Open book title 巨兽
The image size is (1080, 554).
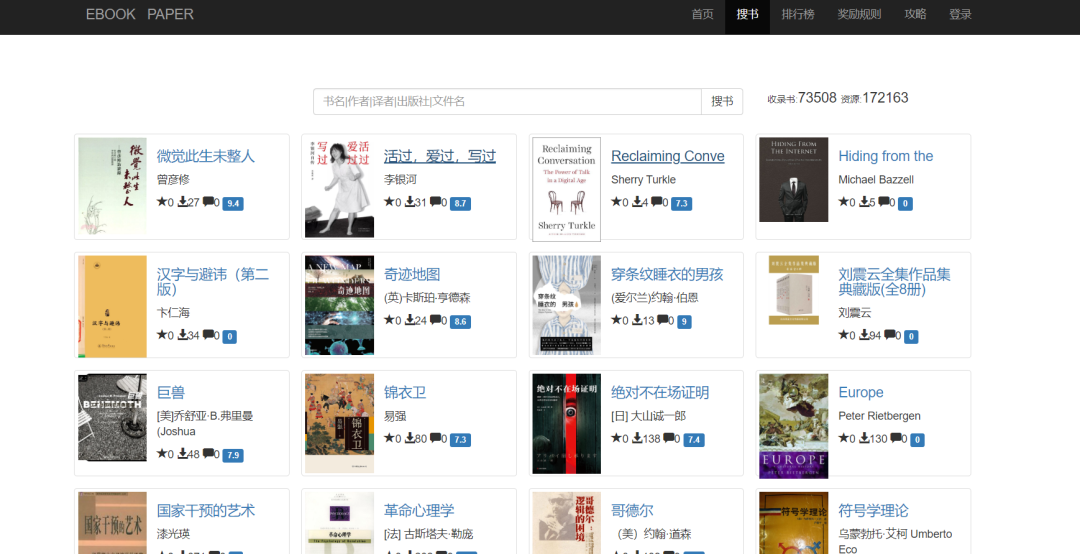pos(171,393)
